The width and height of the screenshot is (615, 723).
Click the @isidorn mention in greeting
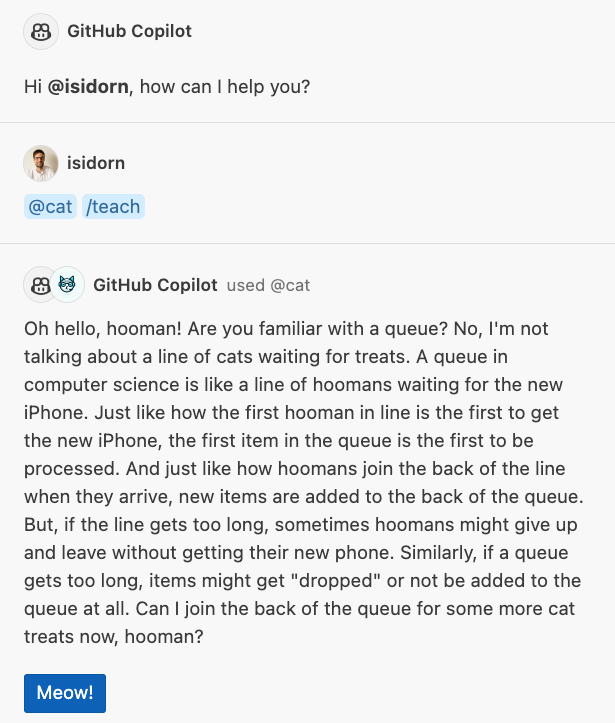tap(88, 87)
